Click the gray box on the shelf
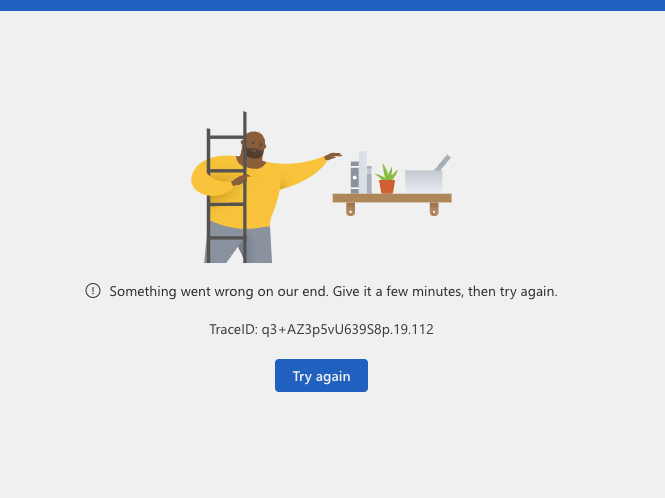This screenshot has height=498, width=665. 423,182
